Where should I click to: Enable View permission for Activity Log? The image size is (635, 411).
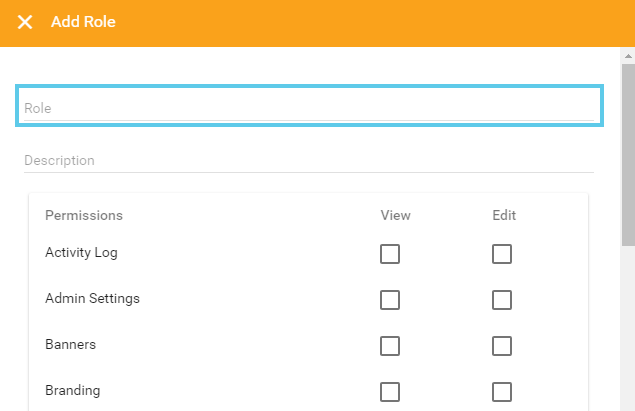pos(390,254)
